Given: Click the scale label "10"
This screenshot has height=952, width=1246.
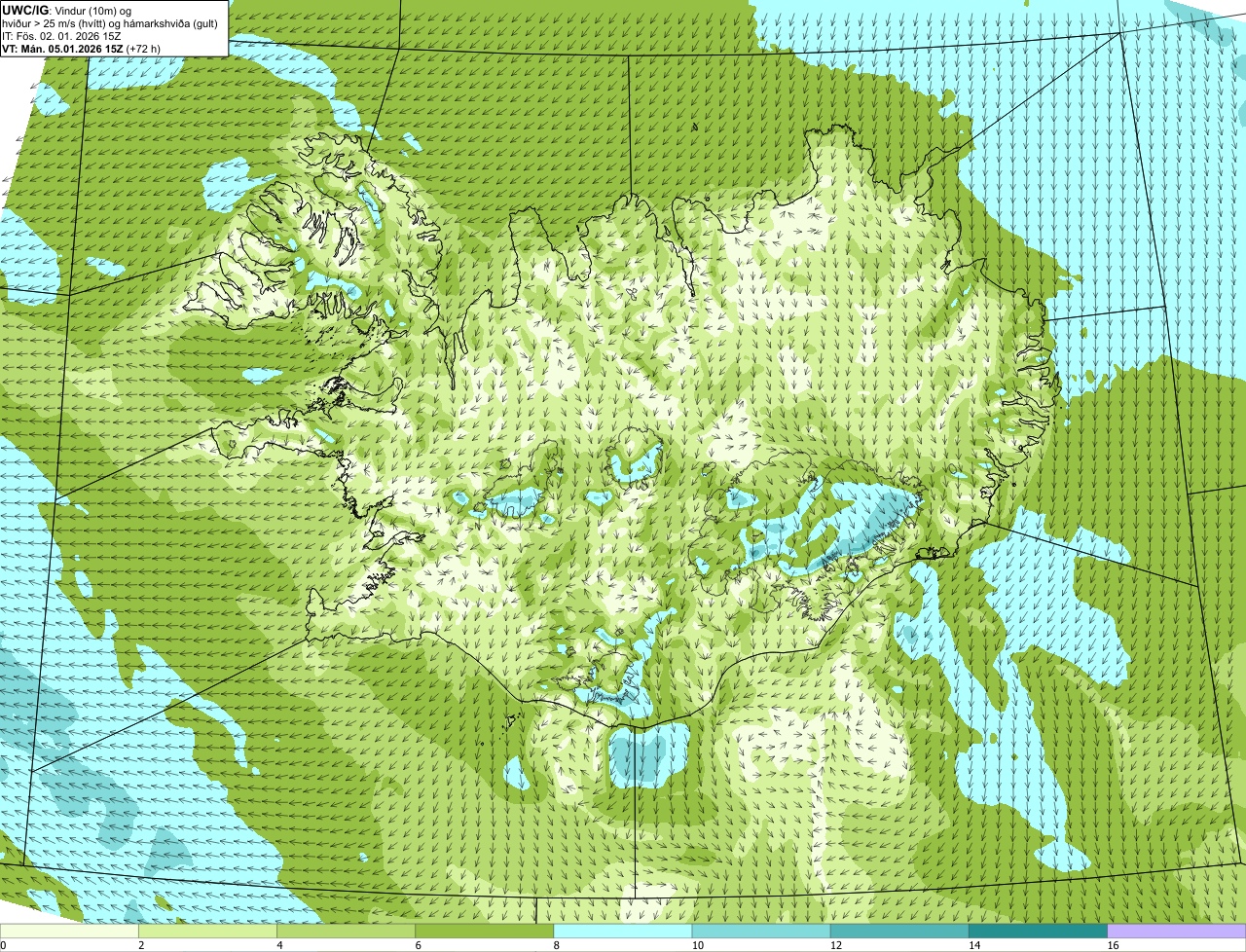Looking at the screenshot, I should (x=697, y=945).
